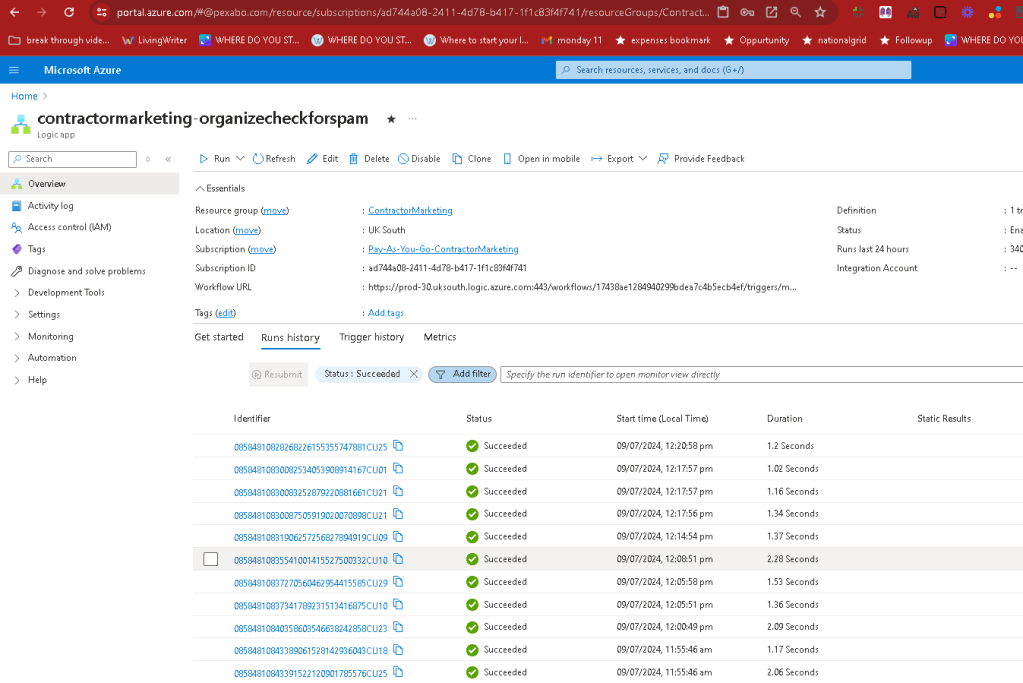Switch to the Get started tab
Screen dimensions: 1023x683
pyautogui.click(x=219, y=337)
